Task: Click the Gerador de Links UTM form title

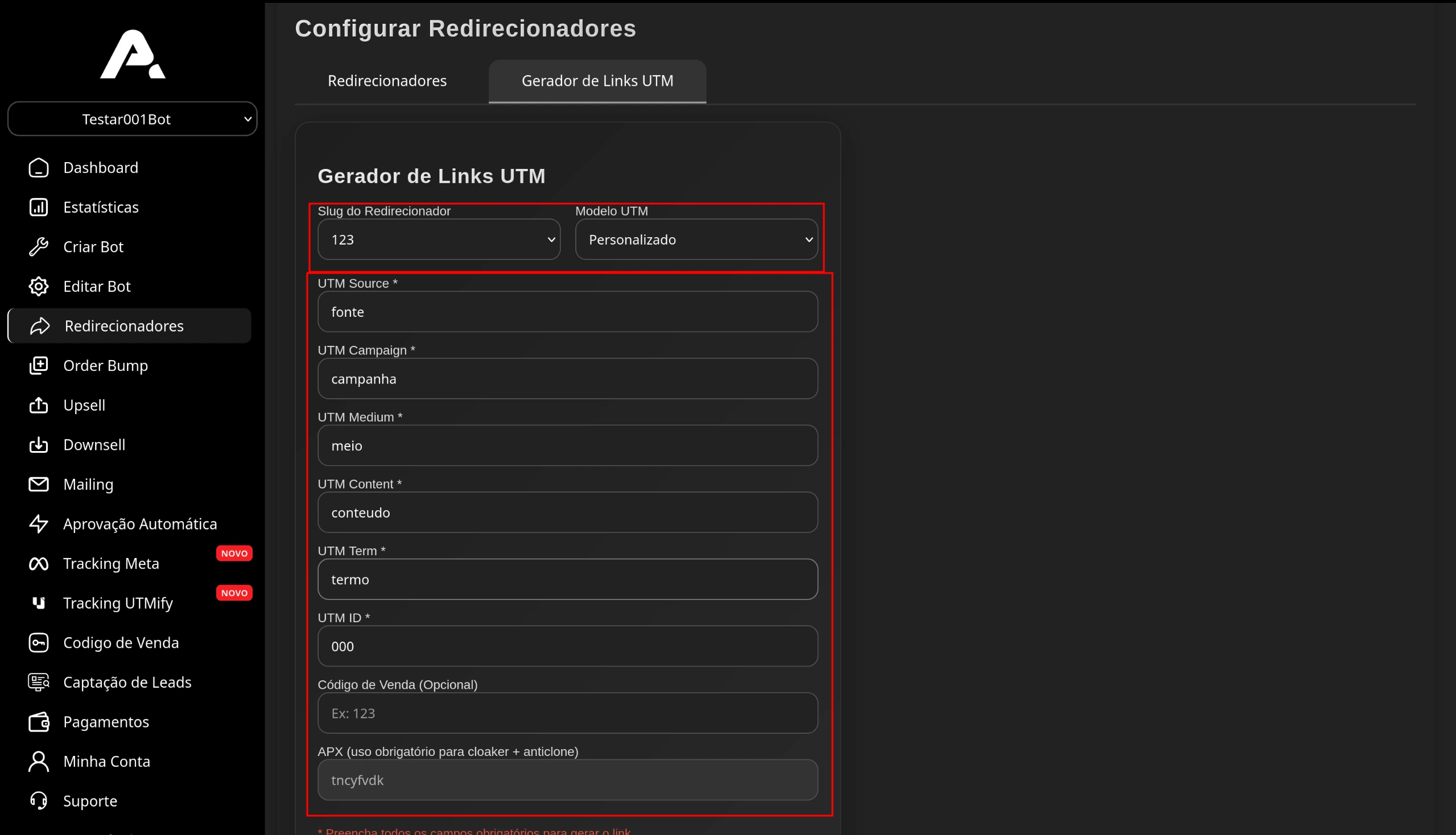Action: tap(431, 176)
